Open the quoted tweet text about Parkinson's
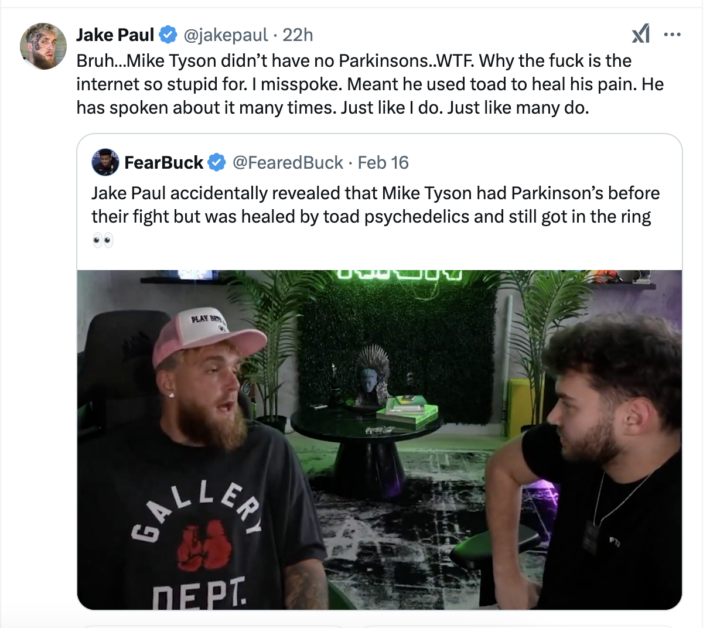 375,205
